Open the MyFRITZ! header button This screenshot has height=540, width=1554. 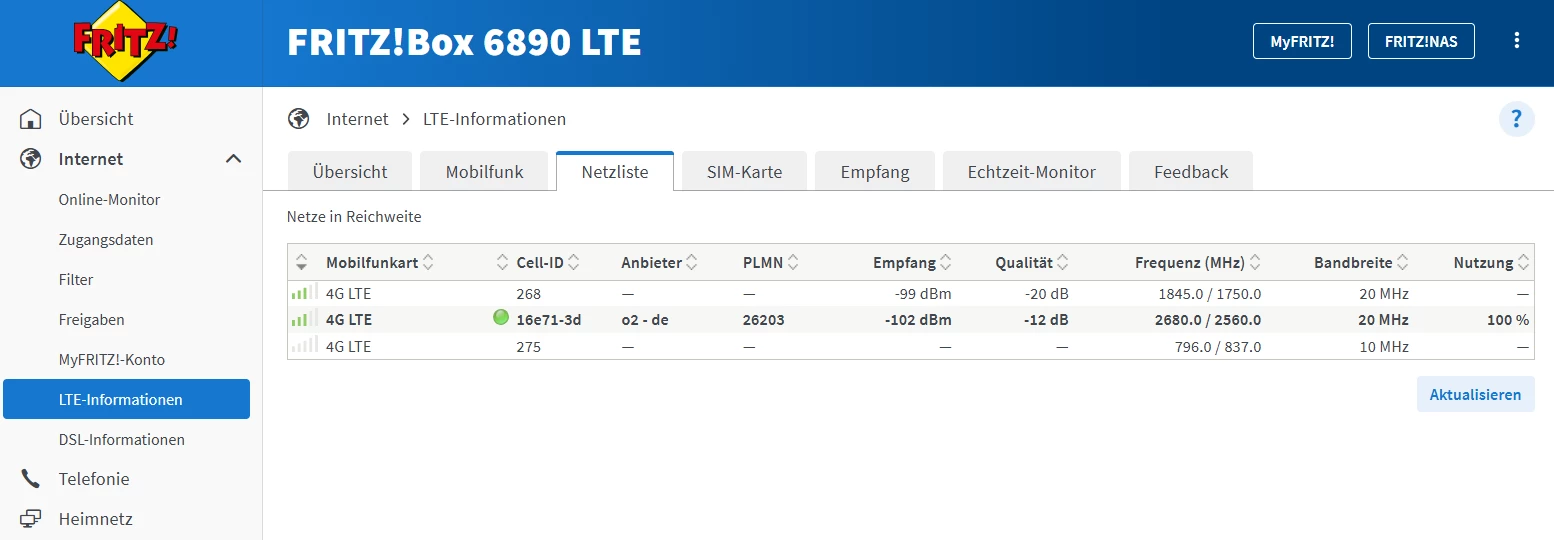coord(1302,41)
